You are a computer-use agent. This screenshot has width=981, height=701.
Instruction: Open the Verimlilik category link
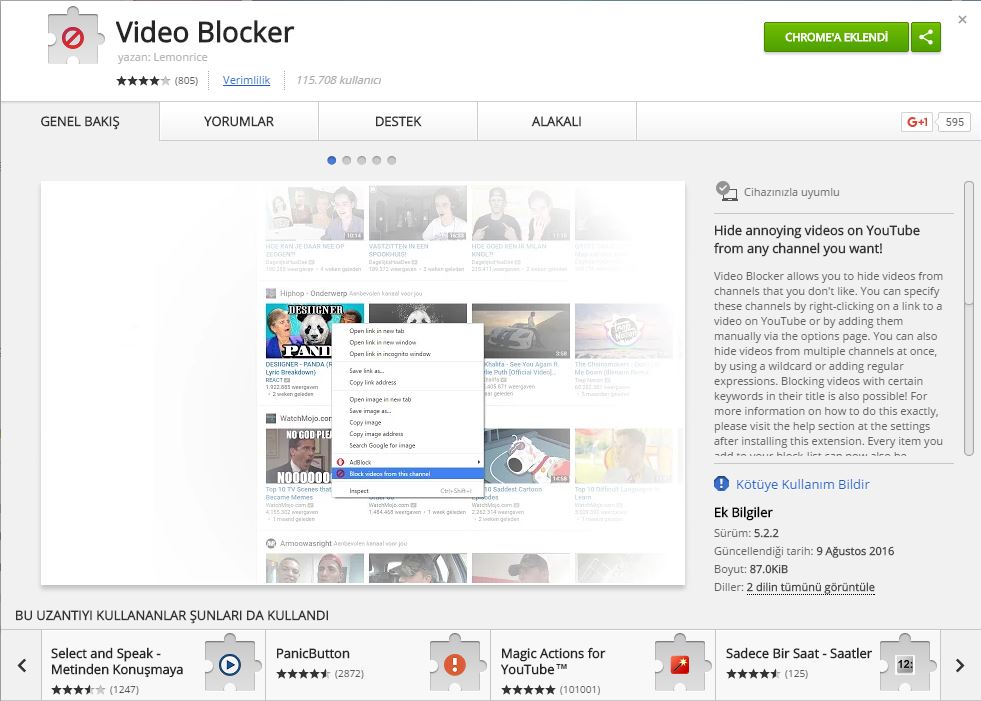247,80
